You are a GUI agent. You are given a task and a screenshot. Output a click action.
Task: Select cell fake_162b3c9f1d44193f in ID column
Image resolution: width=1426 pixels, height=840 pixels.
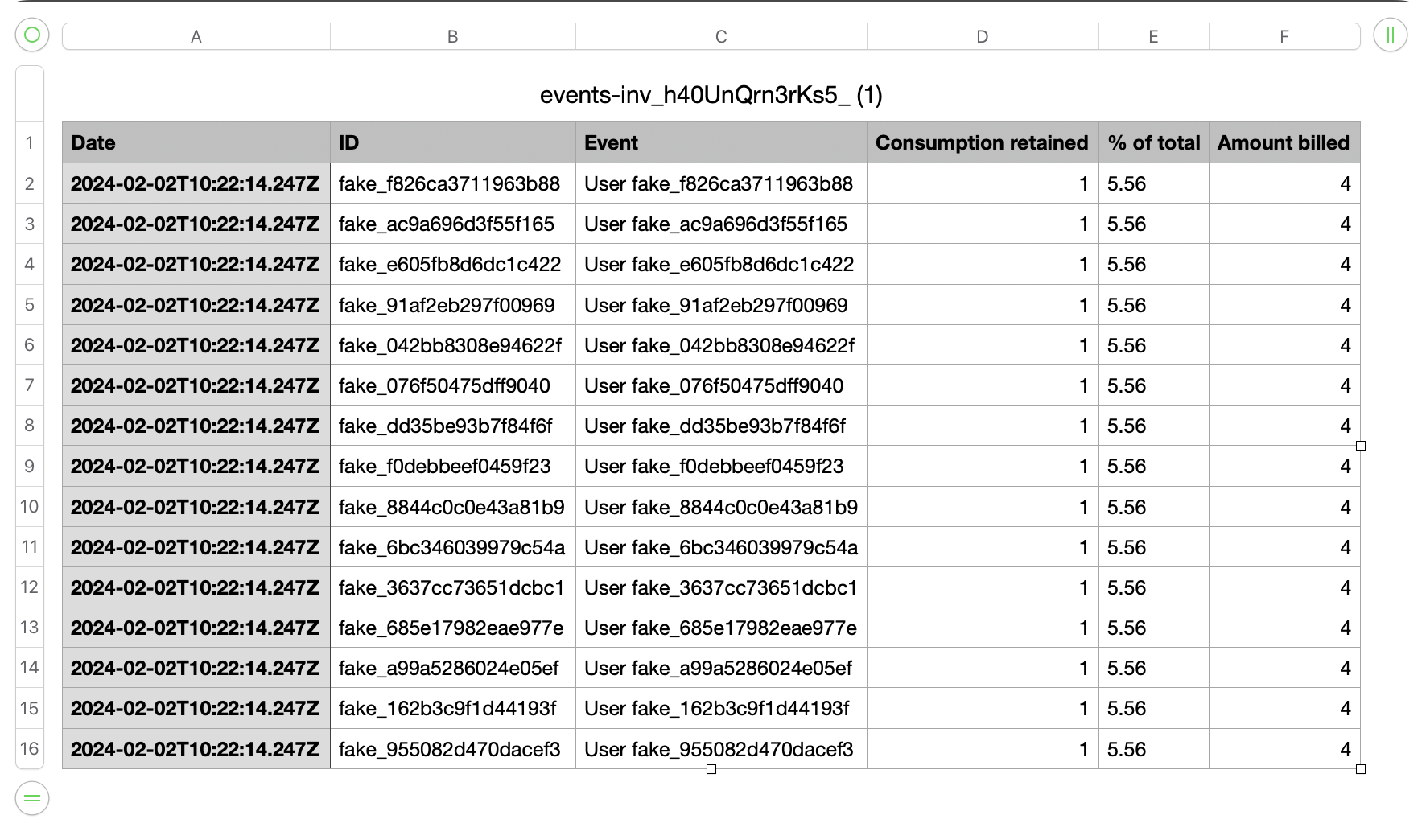(453, 708)
